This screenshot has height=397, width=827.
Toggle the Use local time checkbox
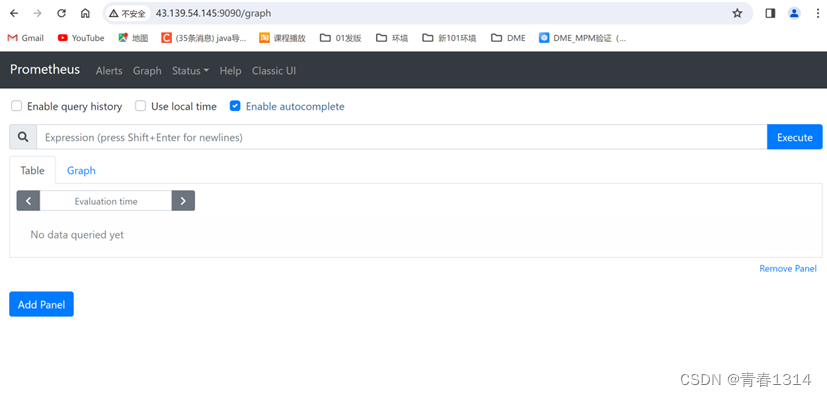(x=140, y=106)
